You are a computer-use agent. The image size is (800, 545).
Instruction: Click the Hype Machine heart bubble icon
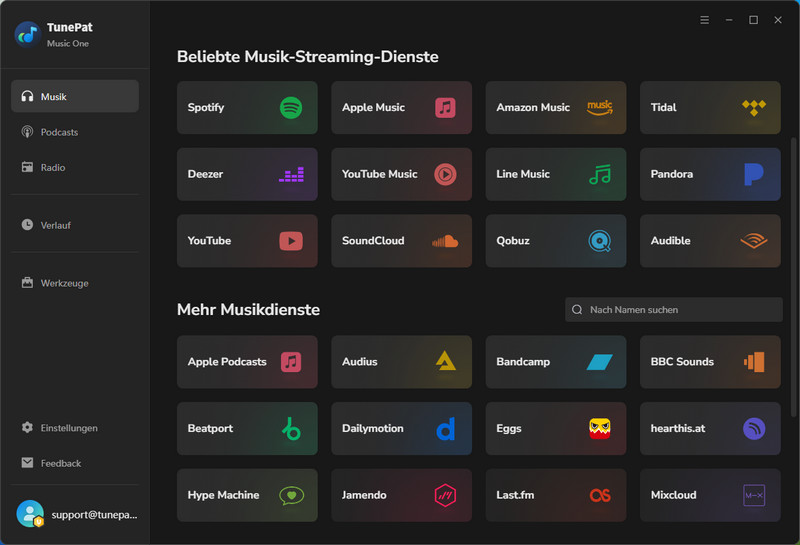291,496
